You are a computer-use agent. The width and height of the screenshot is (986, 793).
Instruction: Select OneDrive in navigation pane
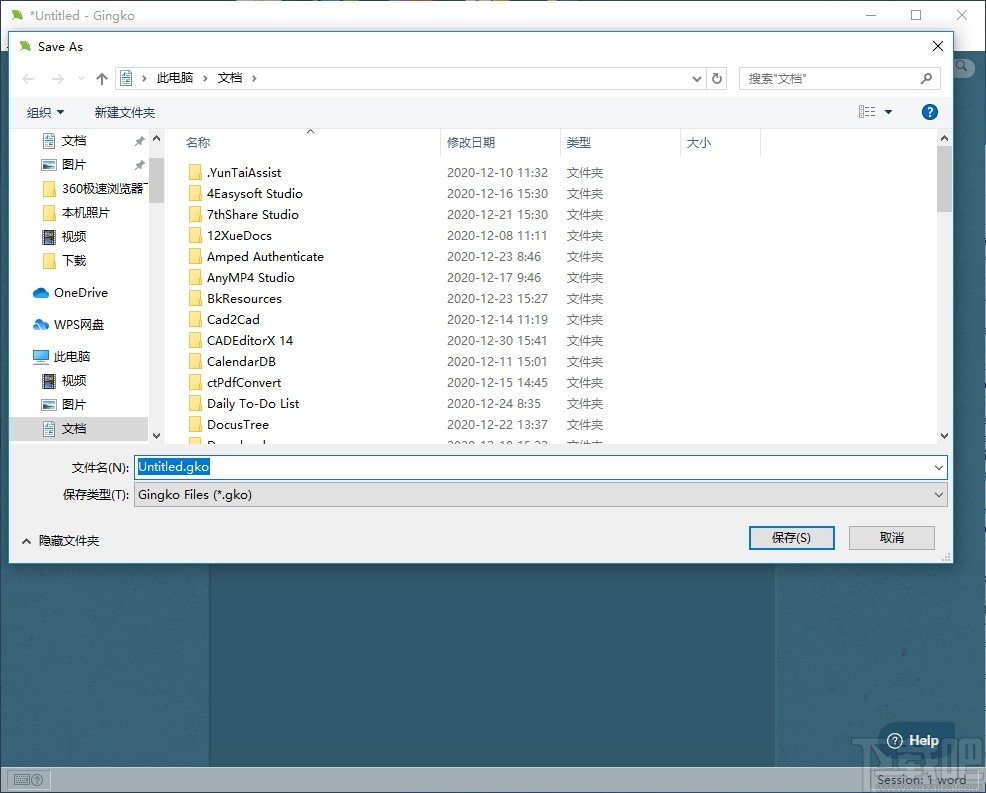pos(70,292)
